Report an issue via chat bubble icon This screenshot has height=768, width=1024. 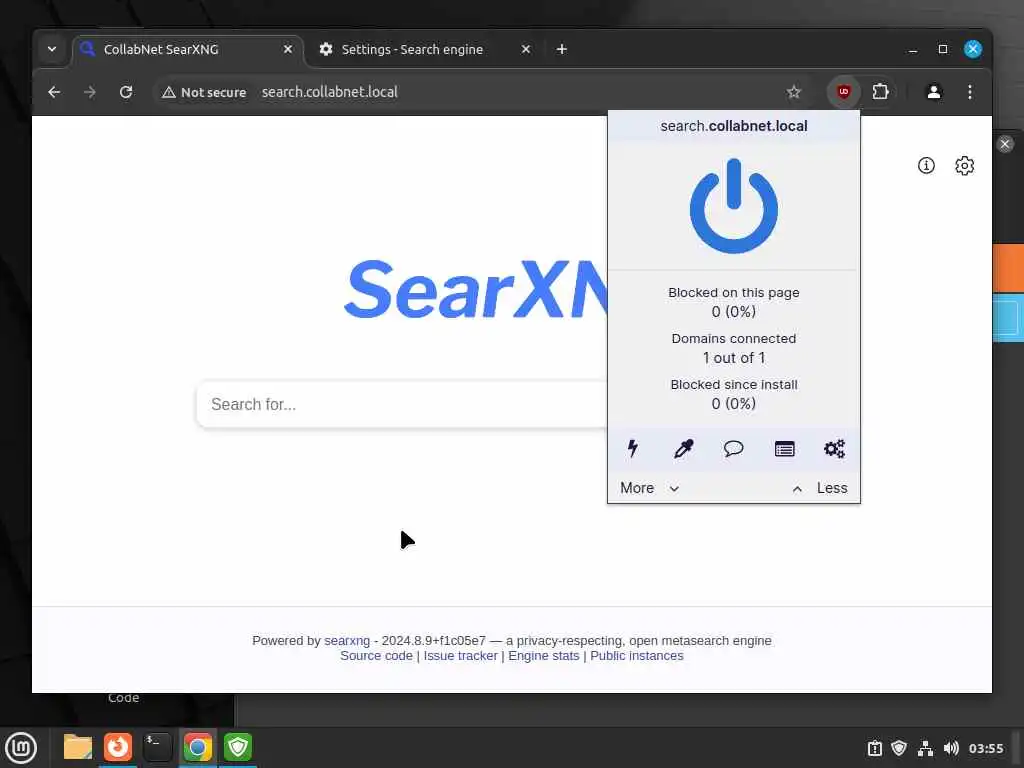click(733, 449)
